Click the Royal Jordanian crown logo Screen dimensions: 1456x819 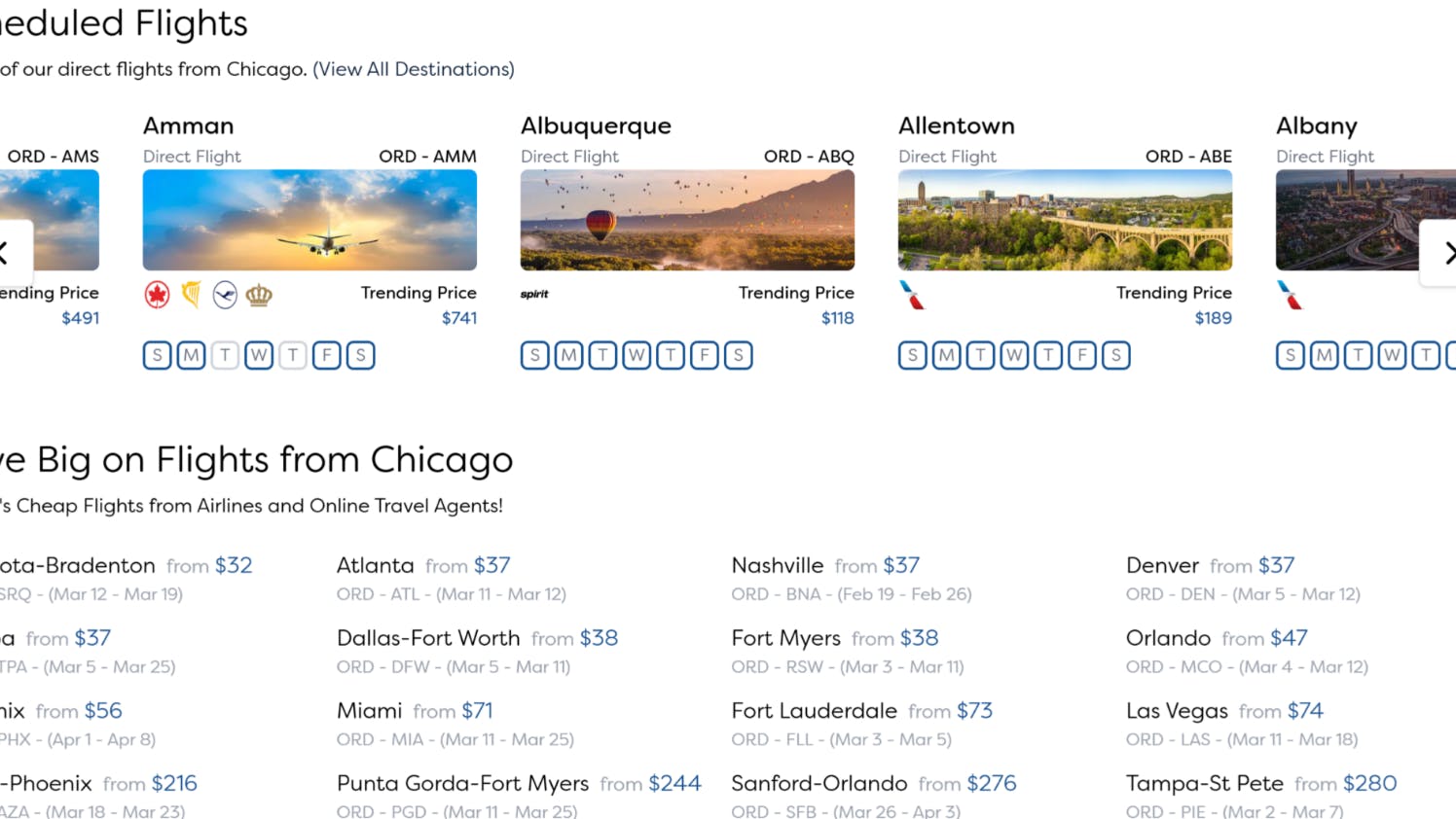click(259, 295)
